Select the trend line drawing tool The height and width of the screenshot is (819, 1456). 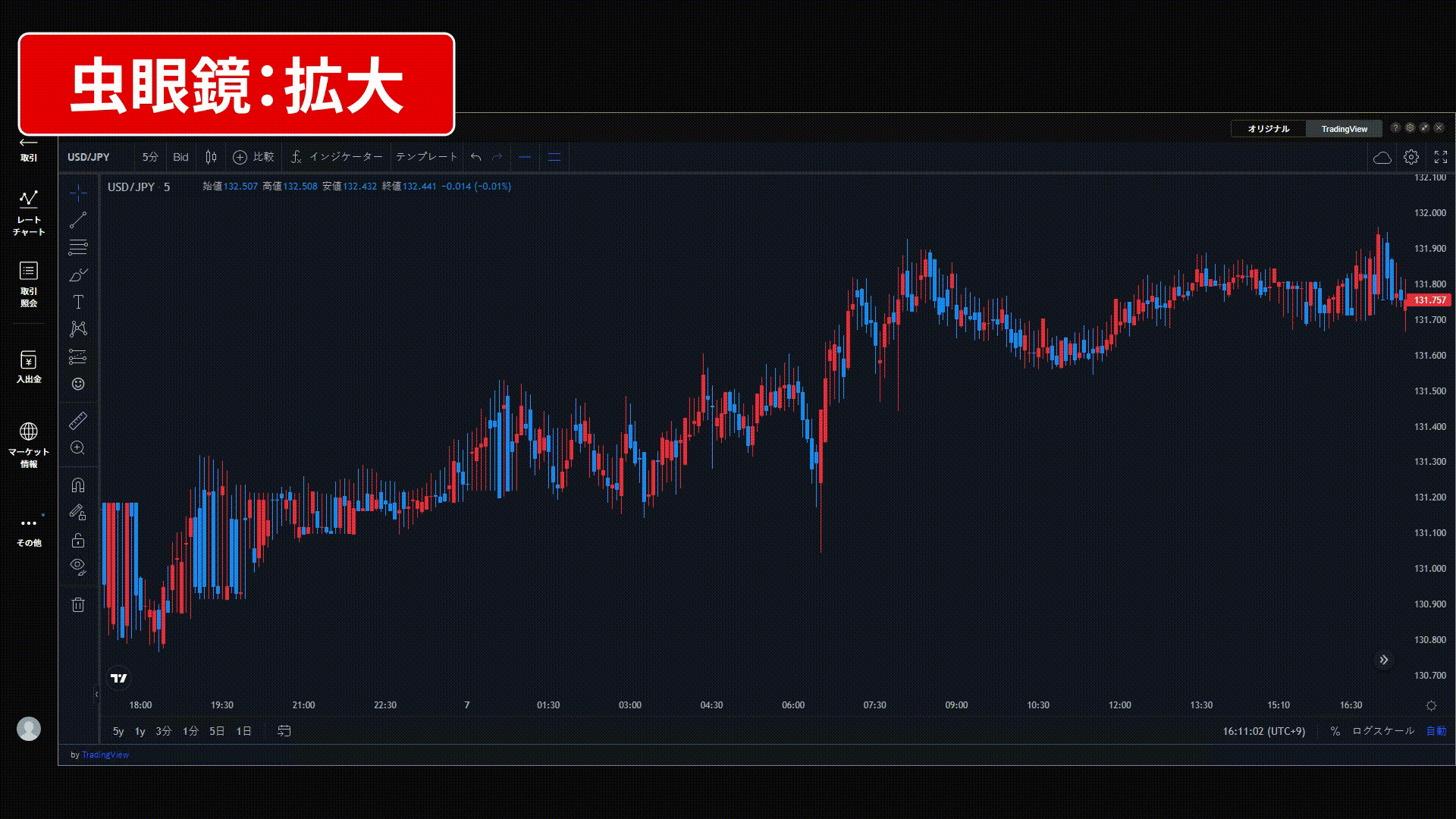tap(78, 220)
